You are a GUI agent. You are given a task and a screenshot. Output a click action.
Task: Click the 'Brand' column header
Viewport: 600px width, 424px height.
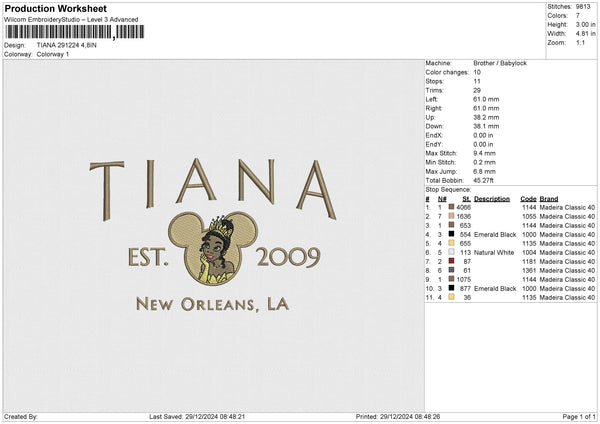point(549,199)
